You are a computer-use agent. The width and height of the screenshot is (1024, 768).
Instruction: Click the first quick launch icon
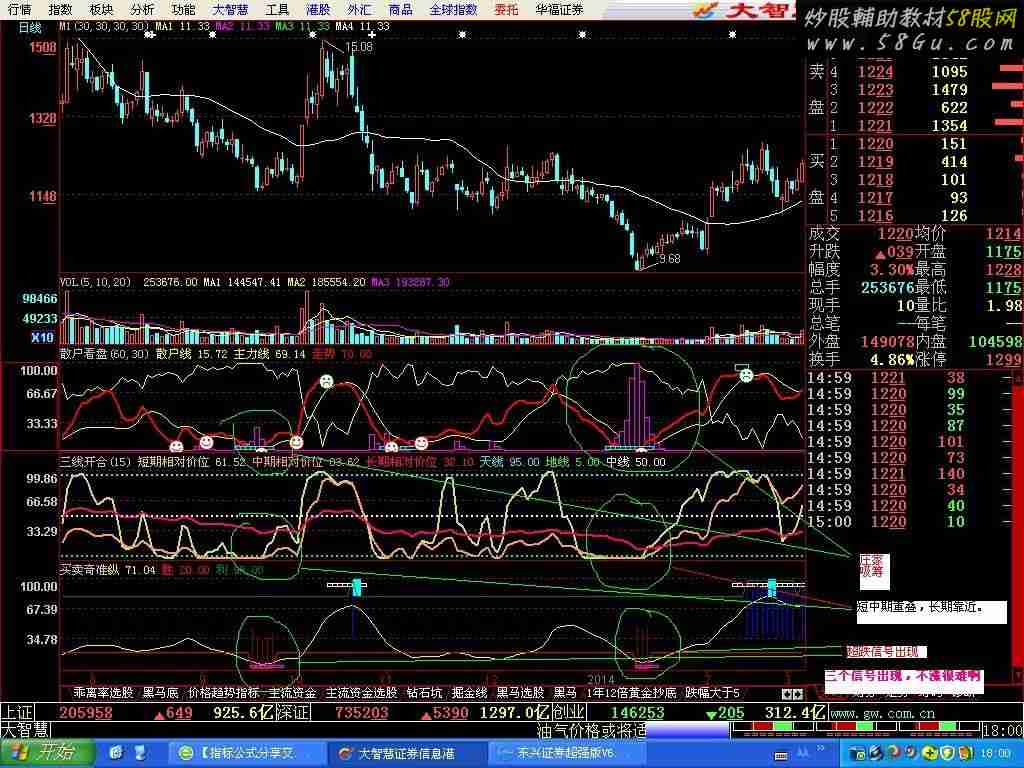tap(116, 754)
